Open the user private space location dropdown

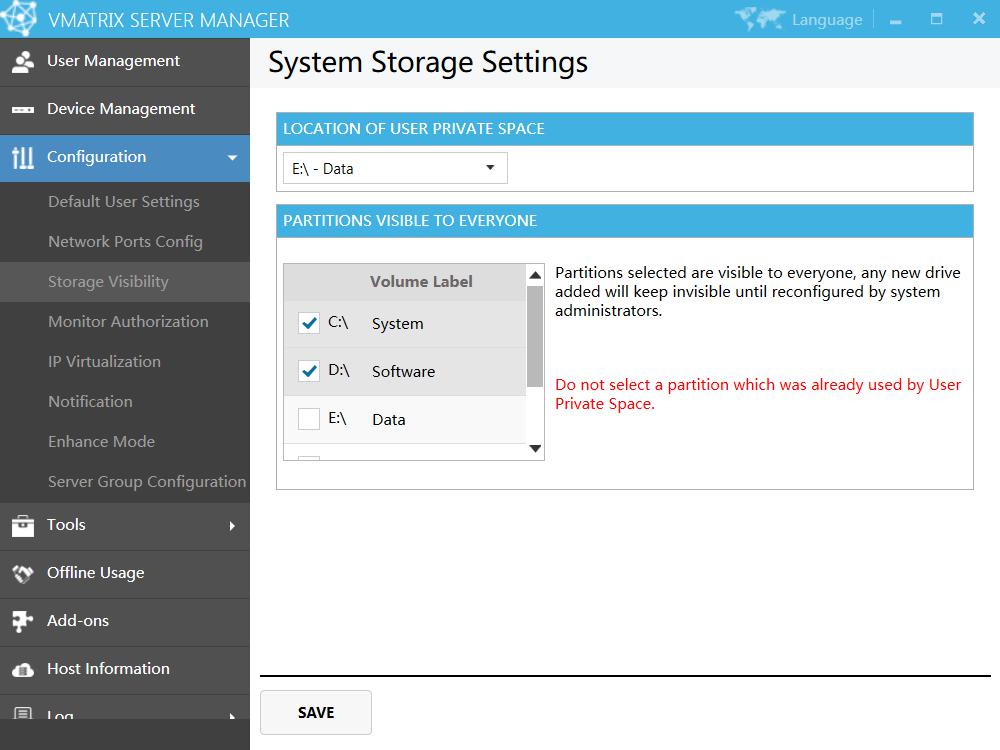[395, 168]
